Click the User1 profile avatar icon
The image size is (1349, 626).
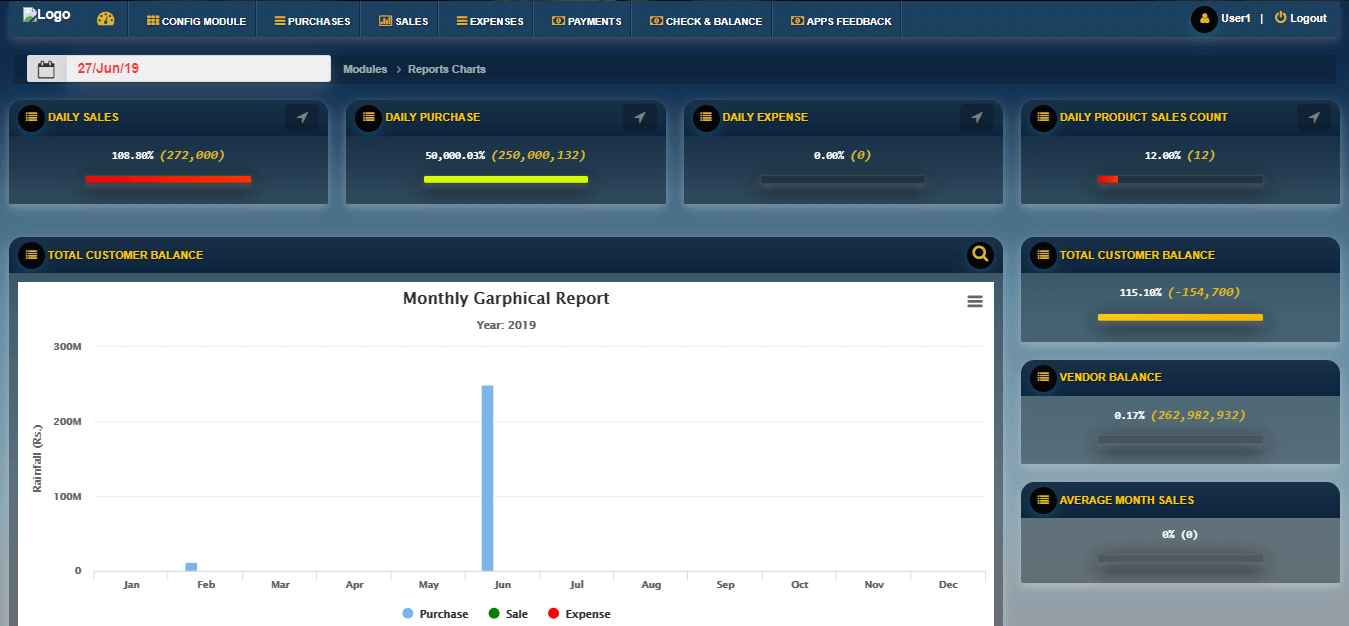1204,19
